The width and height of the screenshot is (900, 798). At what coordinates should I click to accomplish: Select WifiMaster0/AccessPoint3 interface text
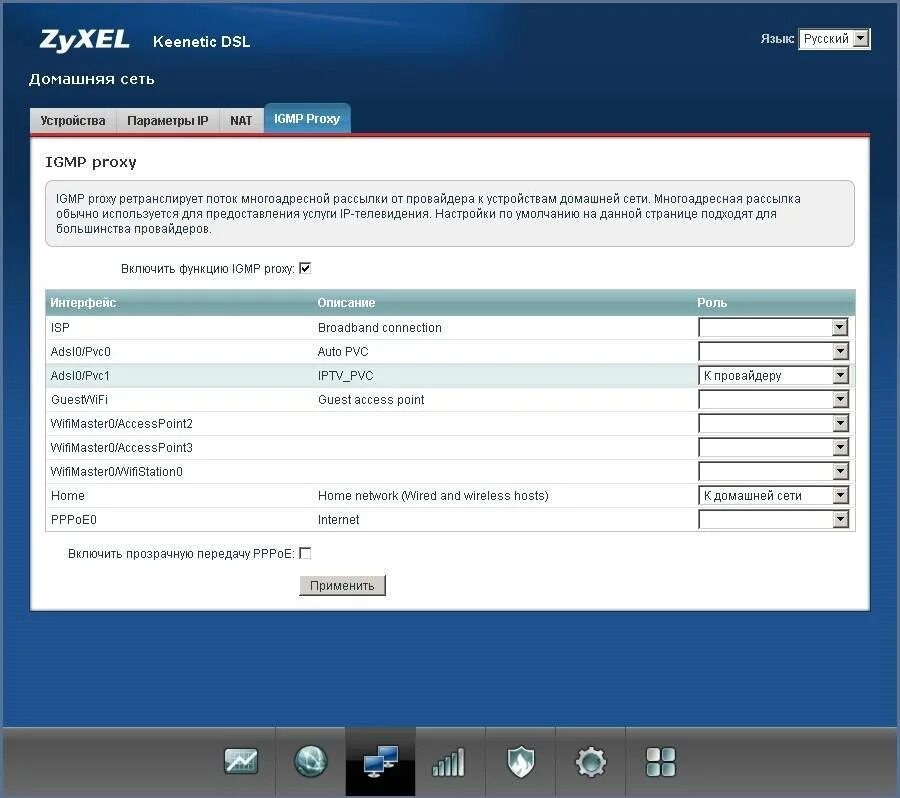tap(122, 448)
